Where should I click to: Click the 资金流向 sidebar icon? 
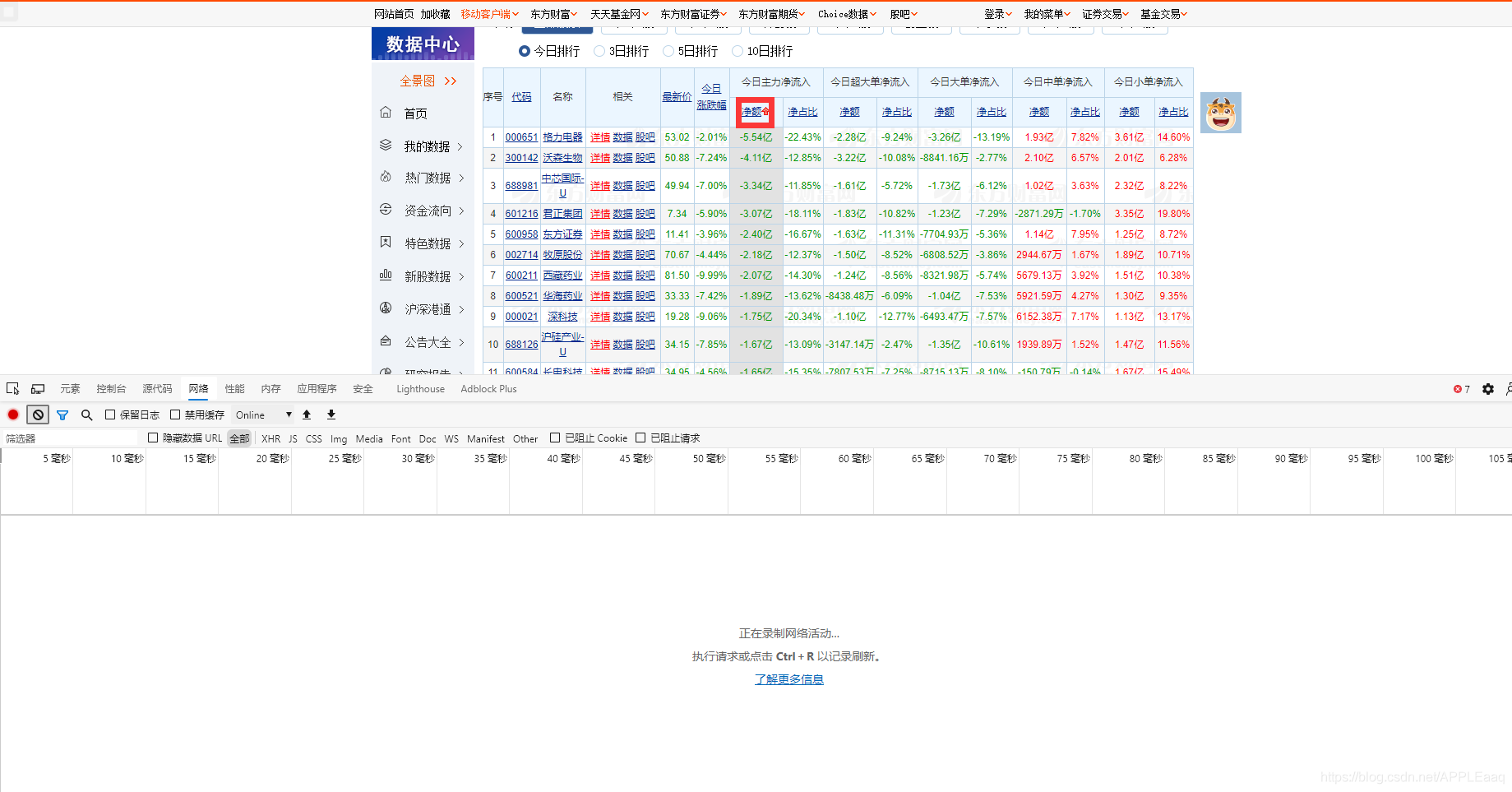[x=386, y=210]
